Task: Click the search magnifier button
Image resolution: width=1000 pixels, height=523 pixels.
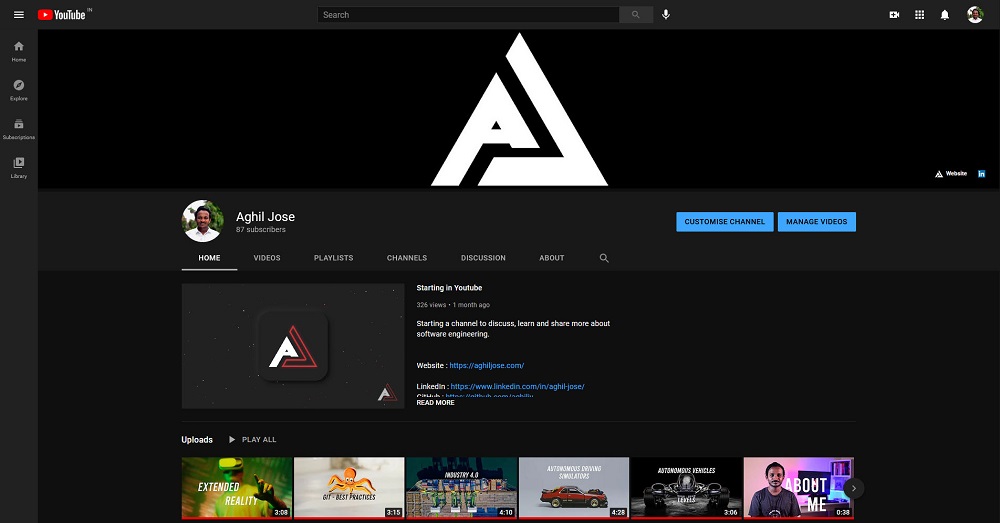Action: pos(636,15)
